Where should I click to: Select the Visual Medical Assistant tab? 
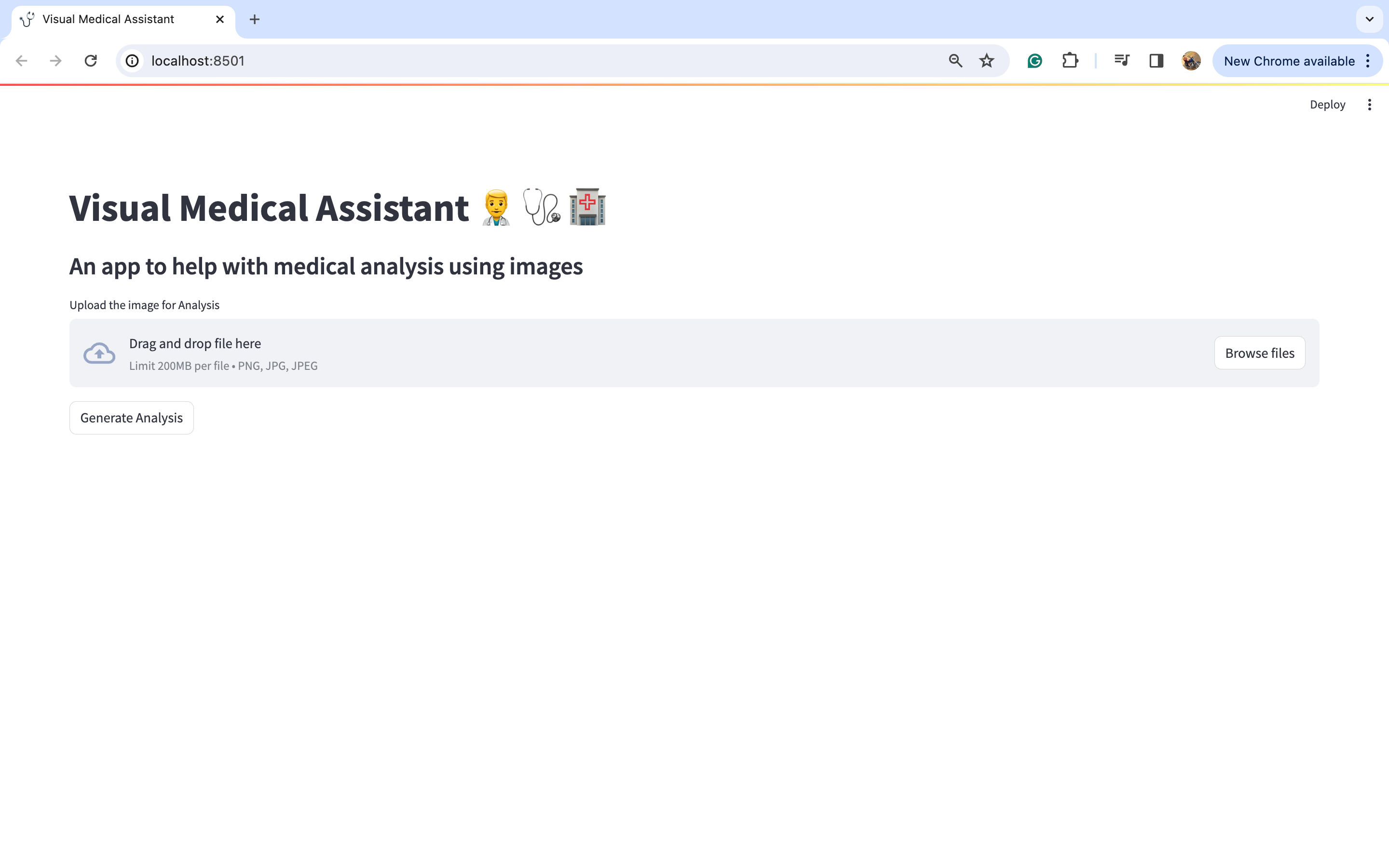(x=109, y=19)
